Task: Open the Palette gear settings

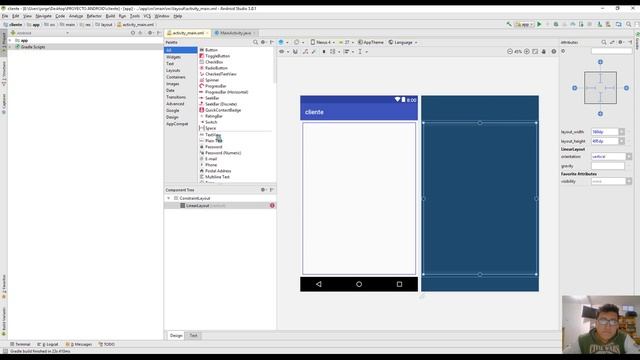Action: 264,42
